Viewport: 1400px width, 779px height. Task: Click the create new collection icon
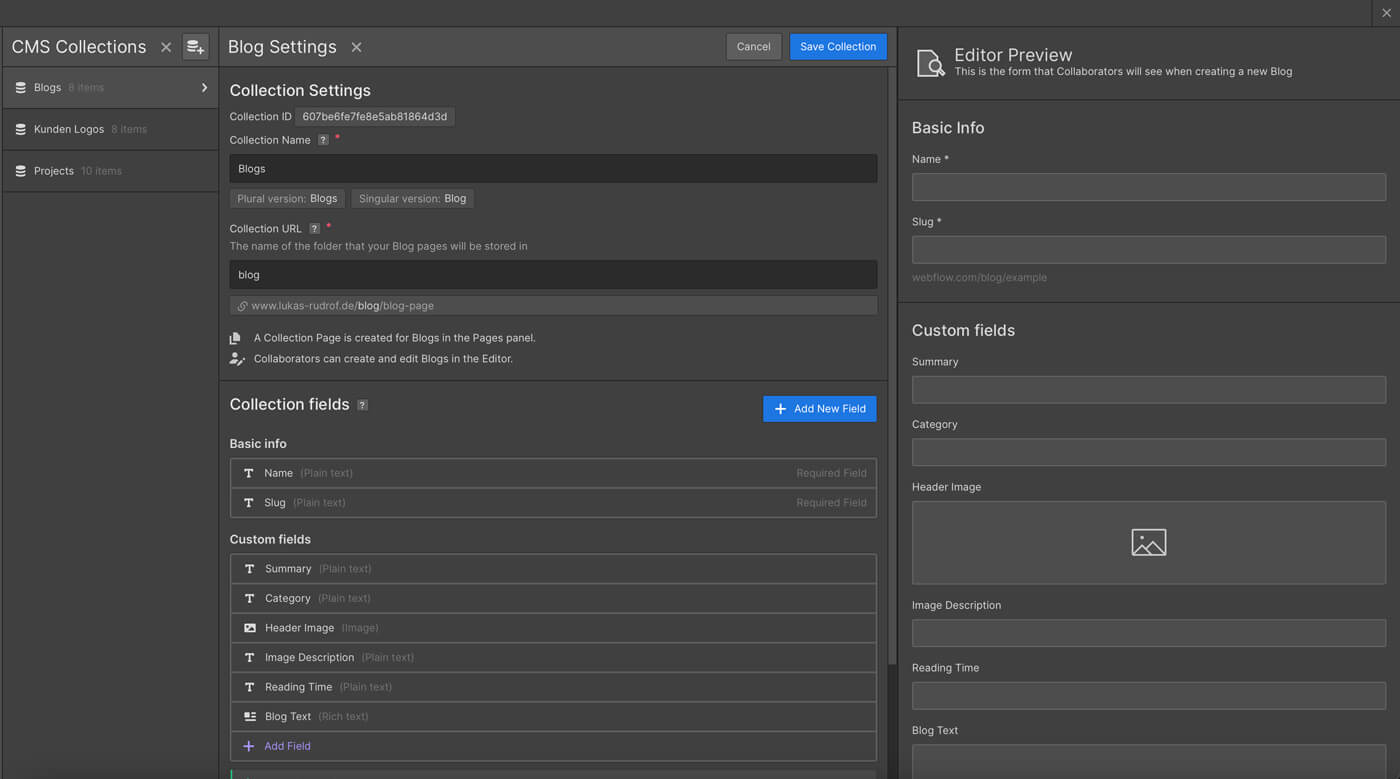195,46
